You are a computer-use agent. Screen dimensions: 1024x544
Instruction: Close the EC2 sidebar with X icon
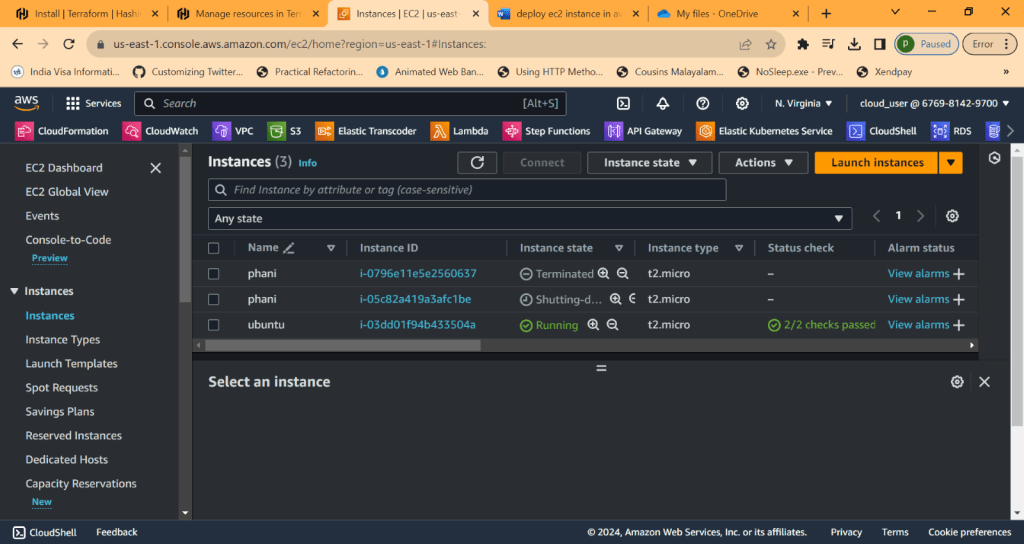point(155,168)
